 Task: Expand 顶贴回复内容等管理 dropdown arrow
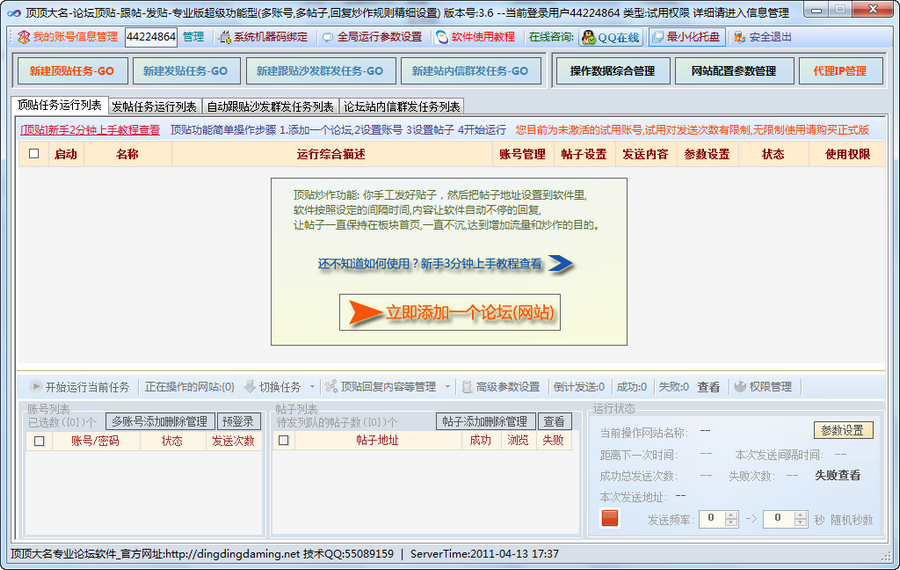[x=448, y=387]
